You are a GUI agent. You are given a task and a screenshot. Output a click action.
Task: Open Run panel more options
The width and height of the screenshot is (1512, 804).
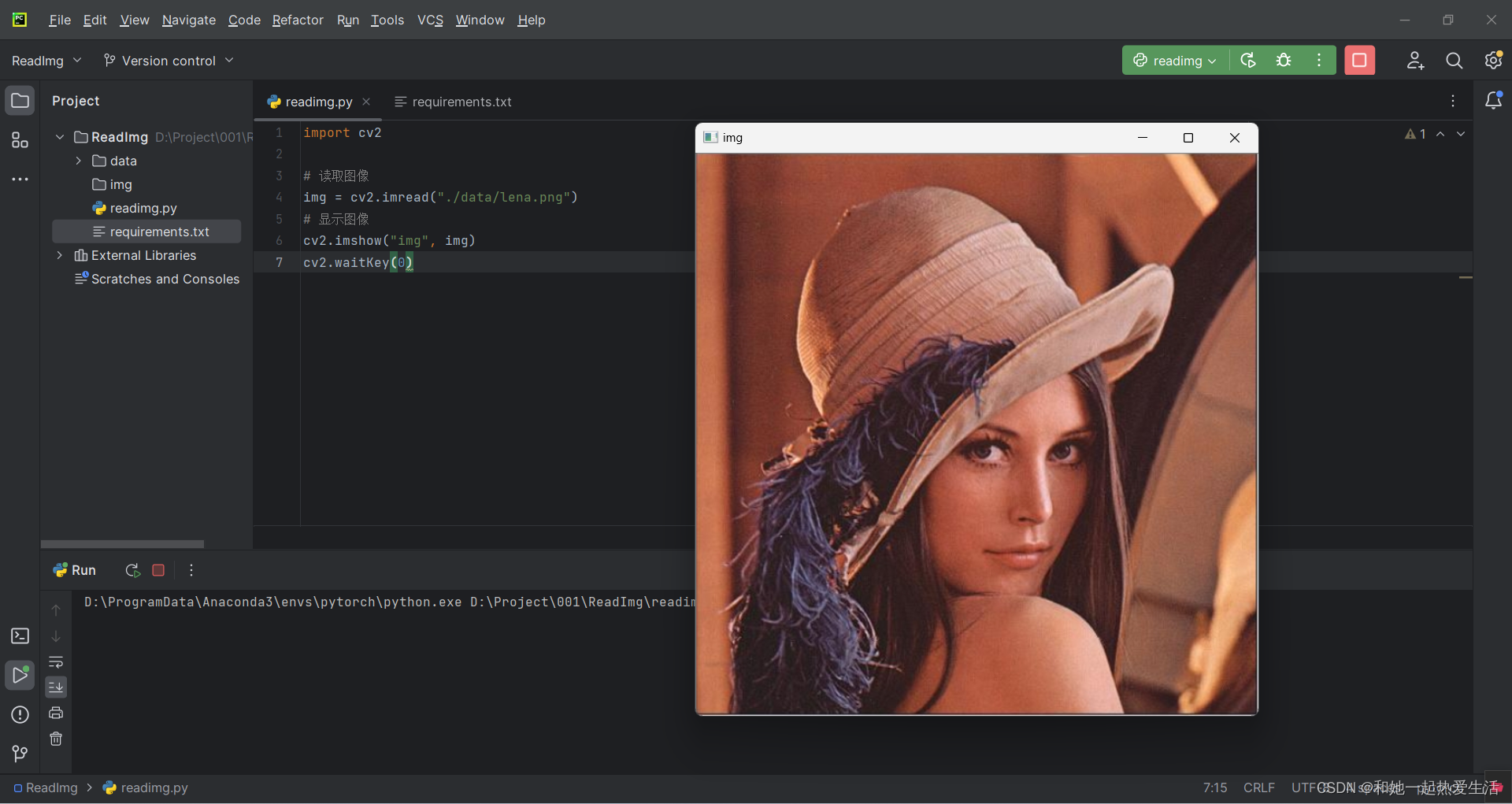(191, 570)
